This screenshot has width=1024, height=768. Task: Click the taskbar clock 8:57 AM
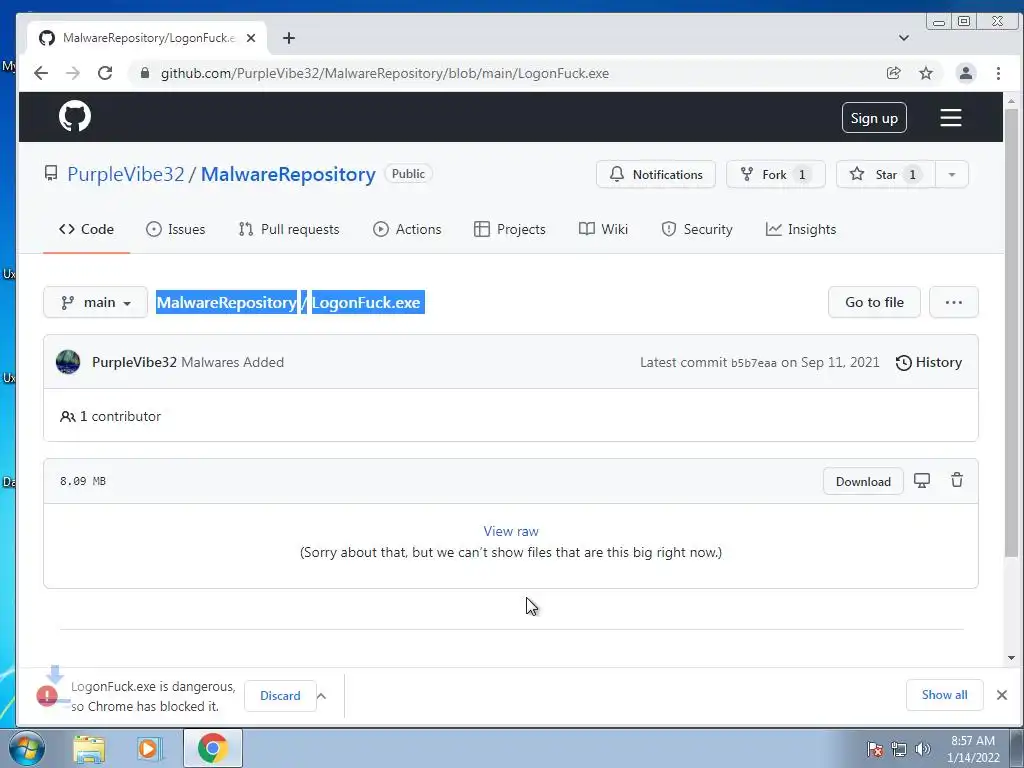[972, 748]
